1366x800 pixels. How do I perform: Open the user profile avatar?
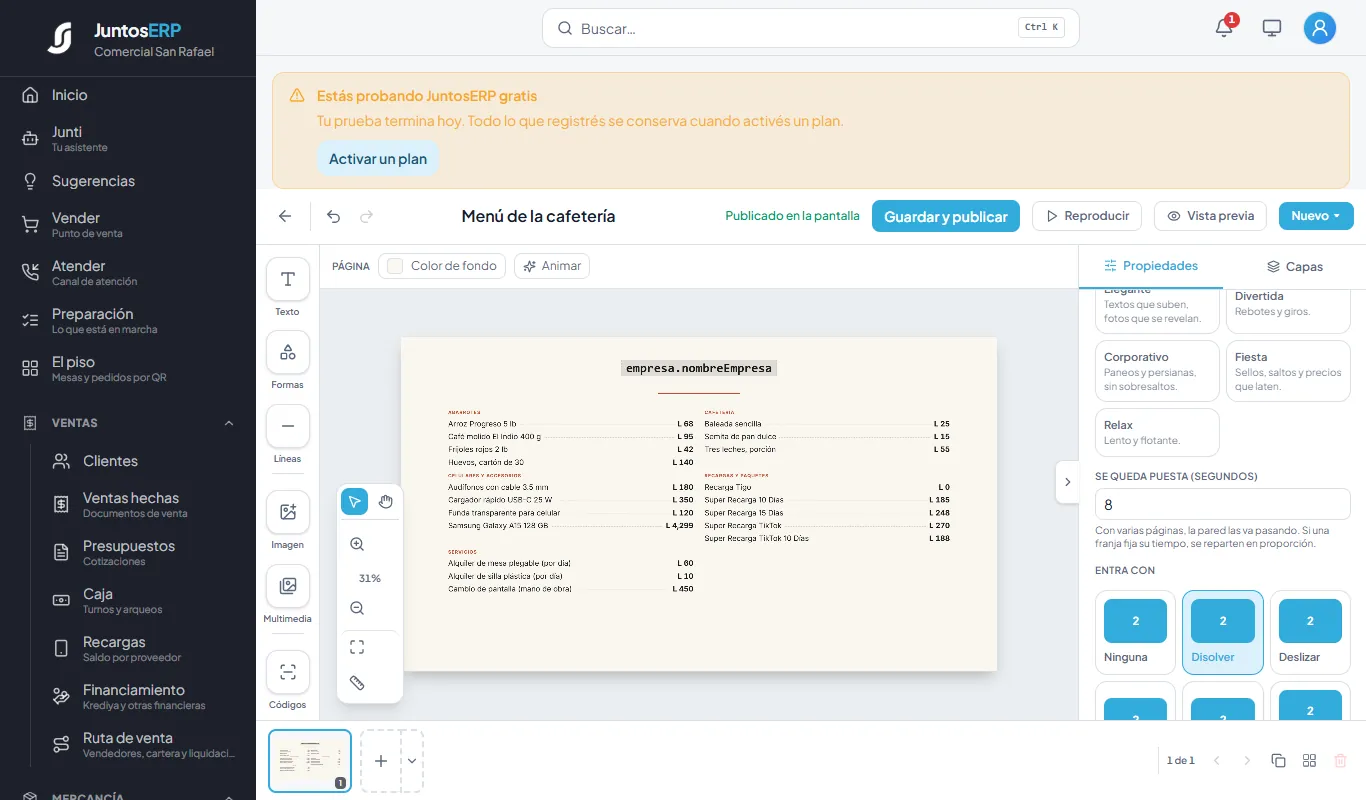(x=1320, y=28)
